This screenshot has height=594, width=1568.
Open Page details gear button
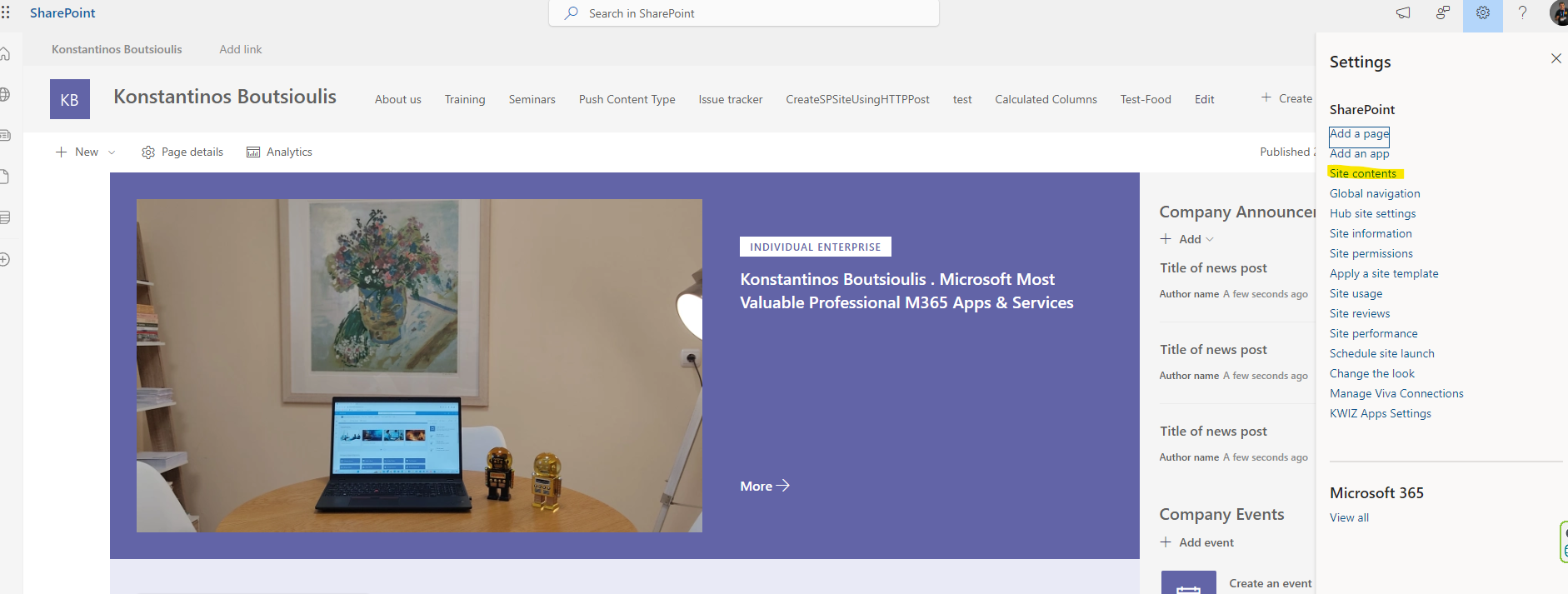pos(182,152)
